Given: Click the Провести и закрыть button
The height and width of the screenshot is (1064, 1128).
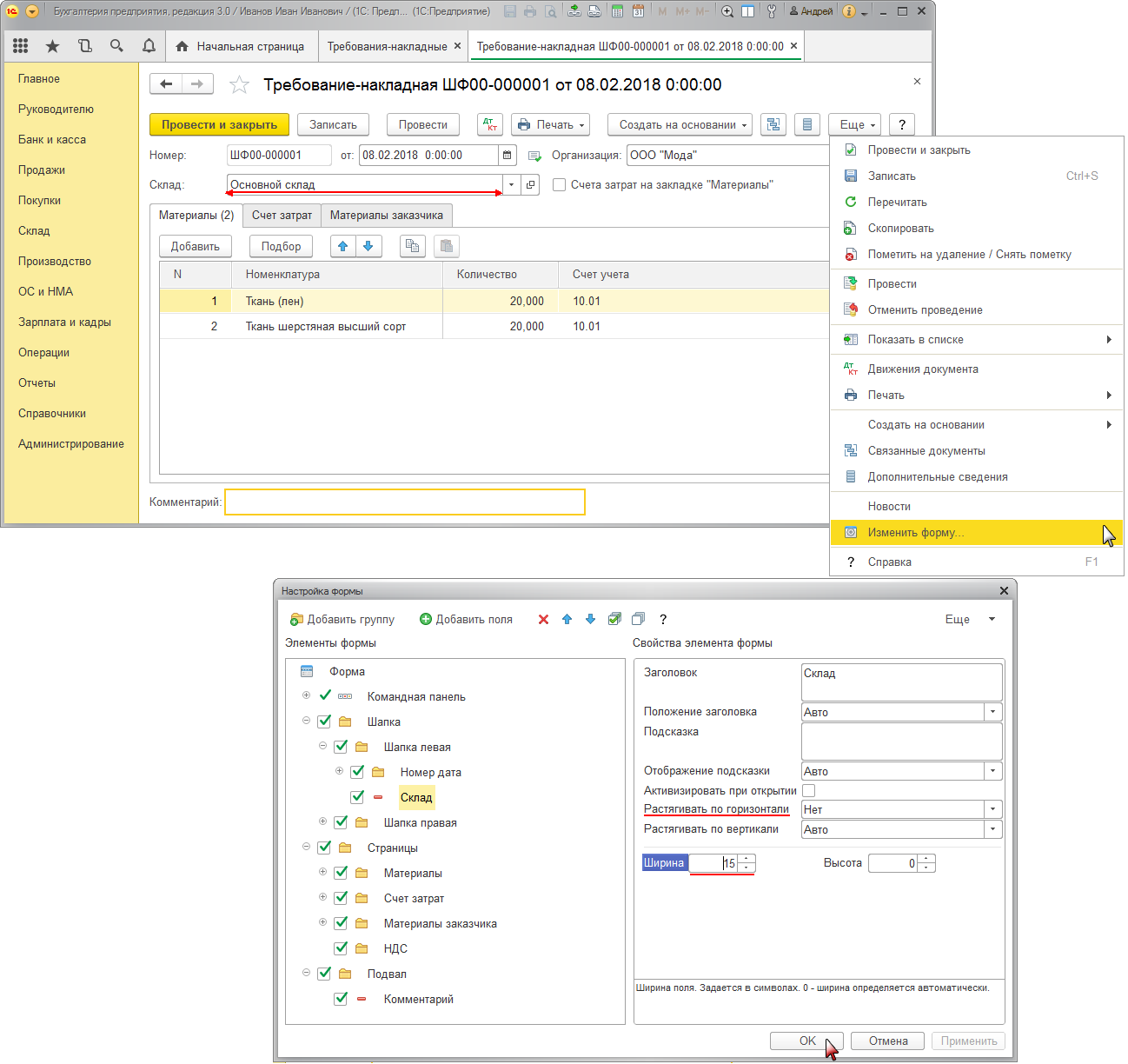Looking at the screenshot, I should point(219,124).
